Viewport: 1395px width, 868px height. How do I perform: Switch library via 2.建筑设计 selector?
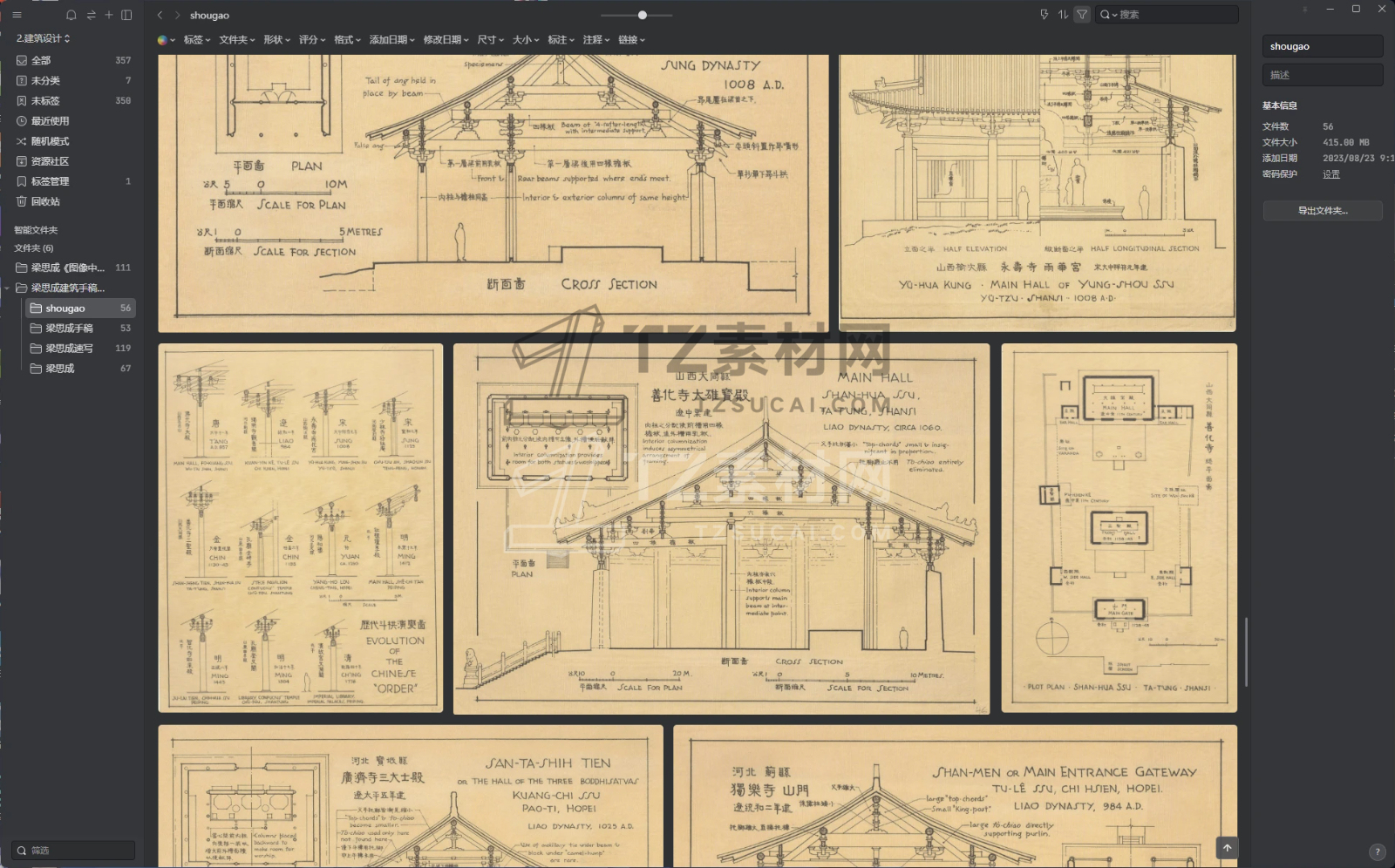coord(44,38)
